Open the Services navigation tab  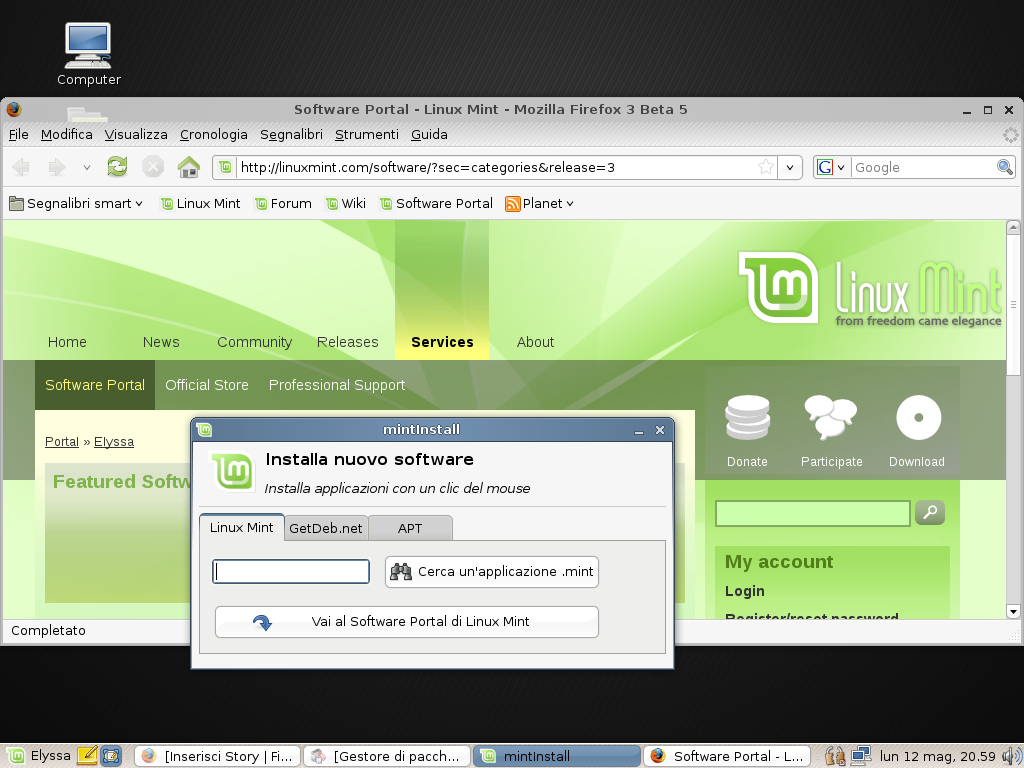coord(442,342)
